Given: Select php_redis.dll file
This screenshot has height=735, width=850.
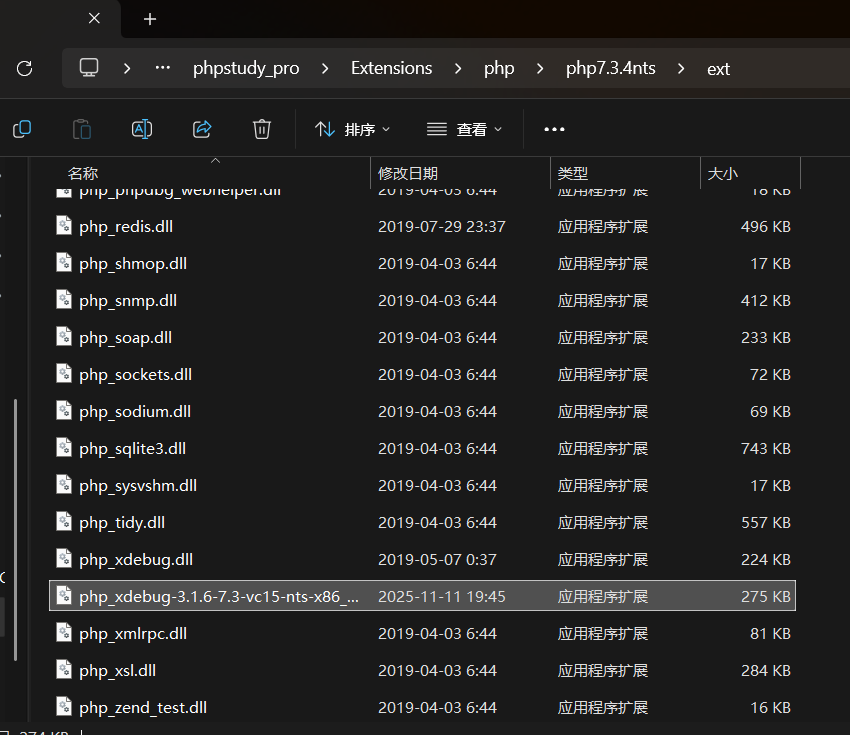Looking at the screenshot, I should [422, 227].
